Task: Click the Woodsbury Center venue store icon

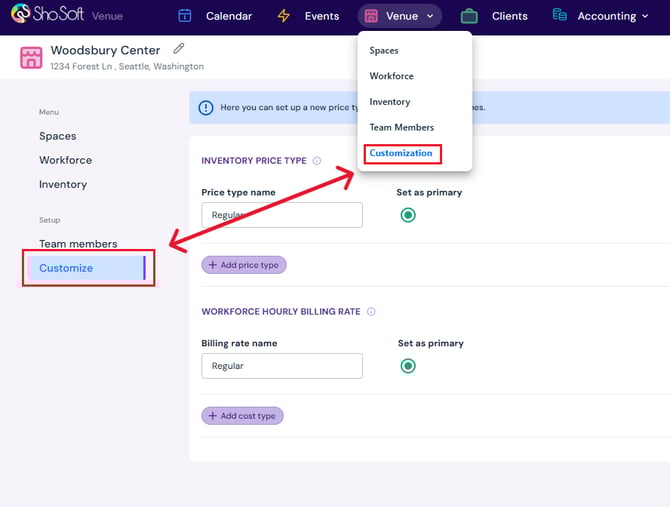Action: (x=31, y=57)
